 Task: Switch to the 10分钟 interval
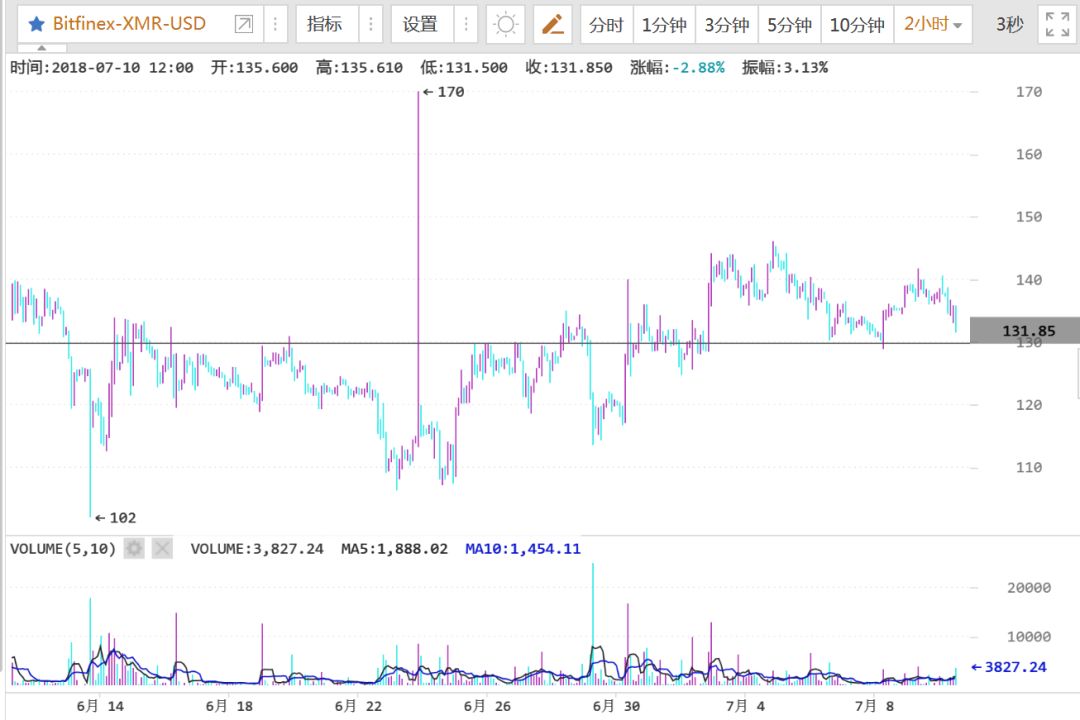(x=857, y=25)
